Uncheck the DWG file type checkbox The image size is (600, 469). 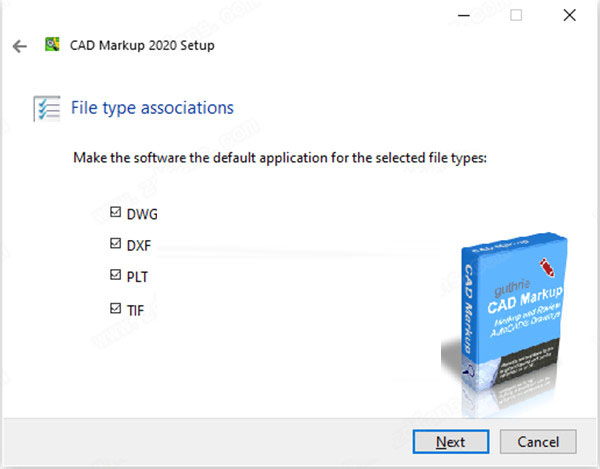click(x=115, y=212)
